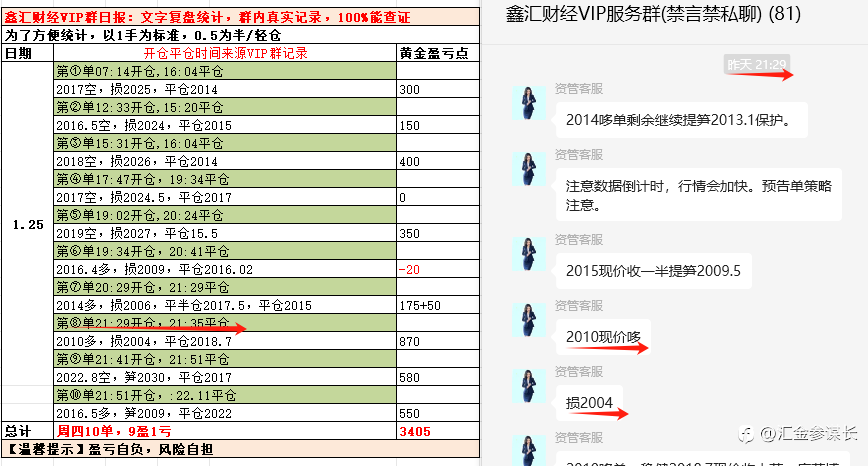868x466 pixels.
Task: Select message '2014哆单剩余继续提笋2013.1保护。'
Action: pyautogui.click(x=681, y=120)
